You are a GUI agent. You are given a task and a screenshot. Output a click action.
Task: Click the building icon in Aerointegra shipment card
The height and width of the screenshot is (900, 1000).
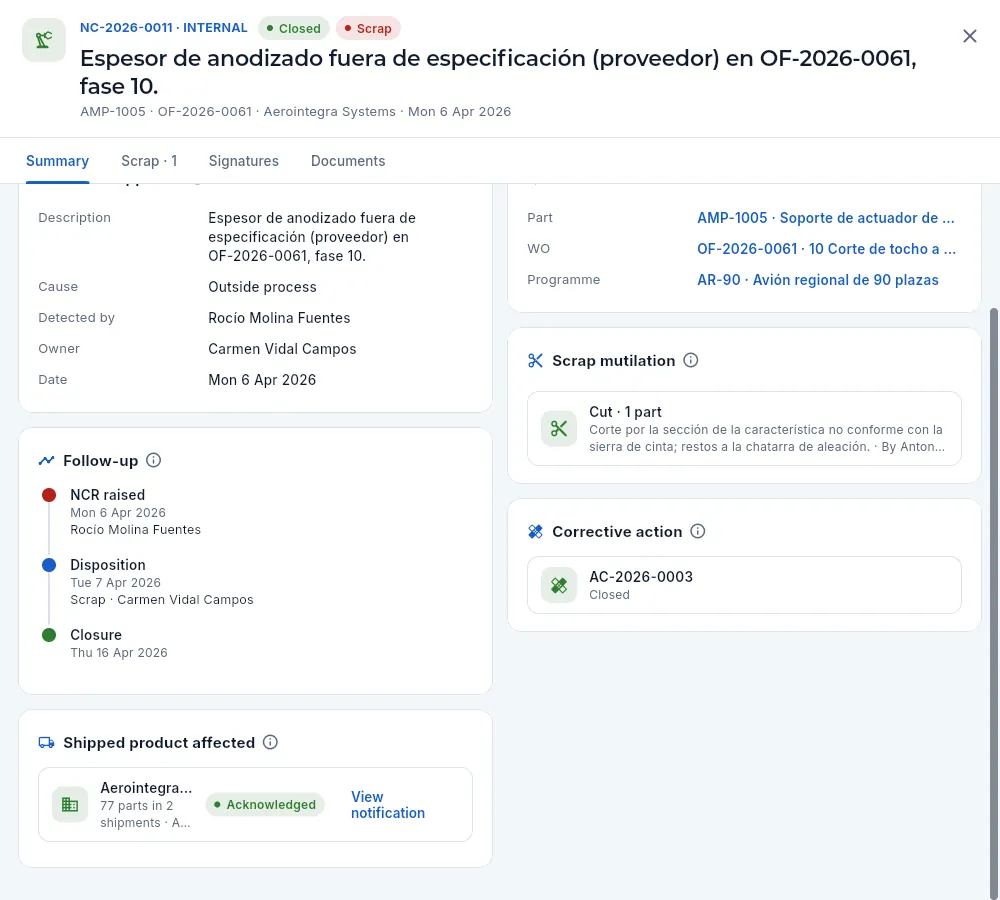coord(70,804)
